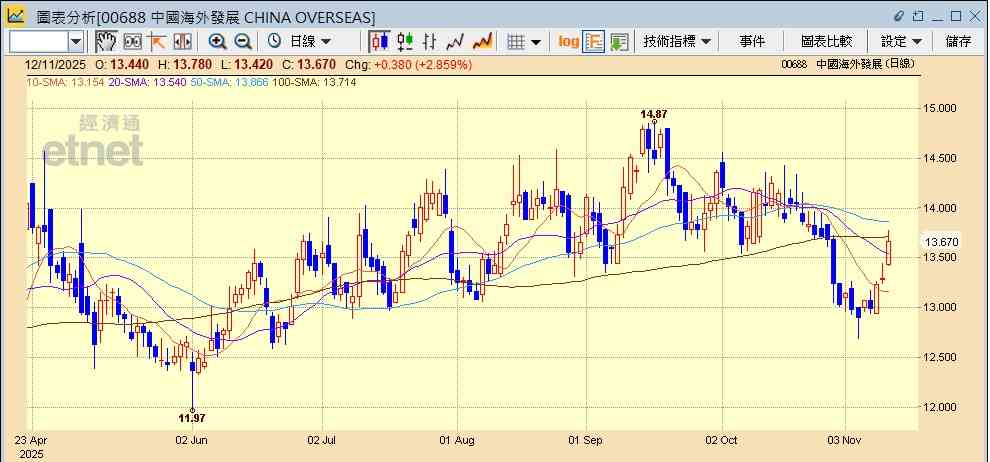Click the grid lines icon

[x=516, y=42]
